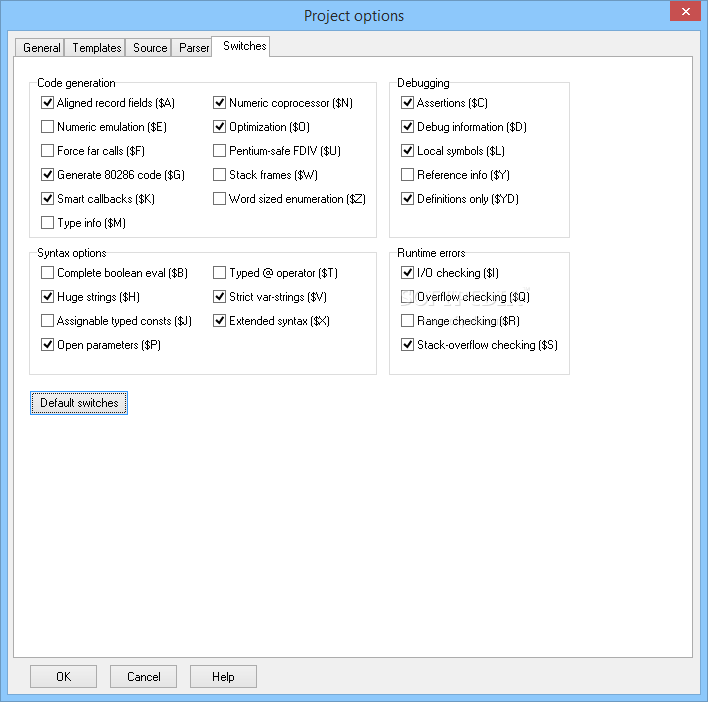Check Assignable typed consts ($J)

tap(47, 321)
